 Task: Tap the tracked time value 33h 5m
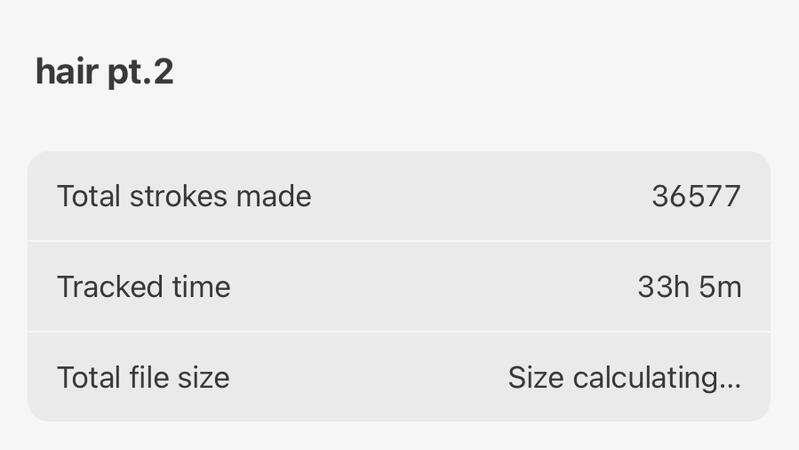689,287
